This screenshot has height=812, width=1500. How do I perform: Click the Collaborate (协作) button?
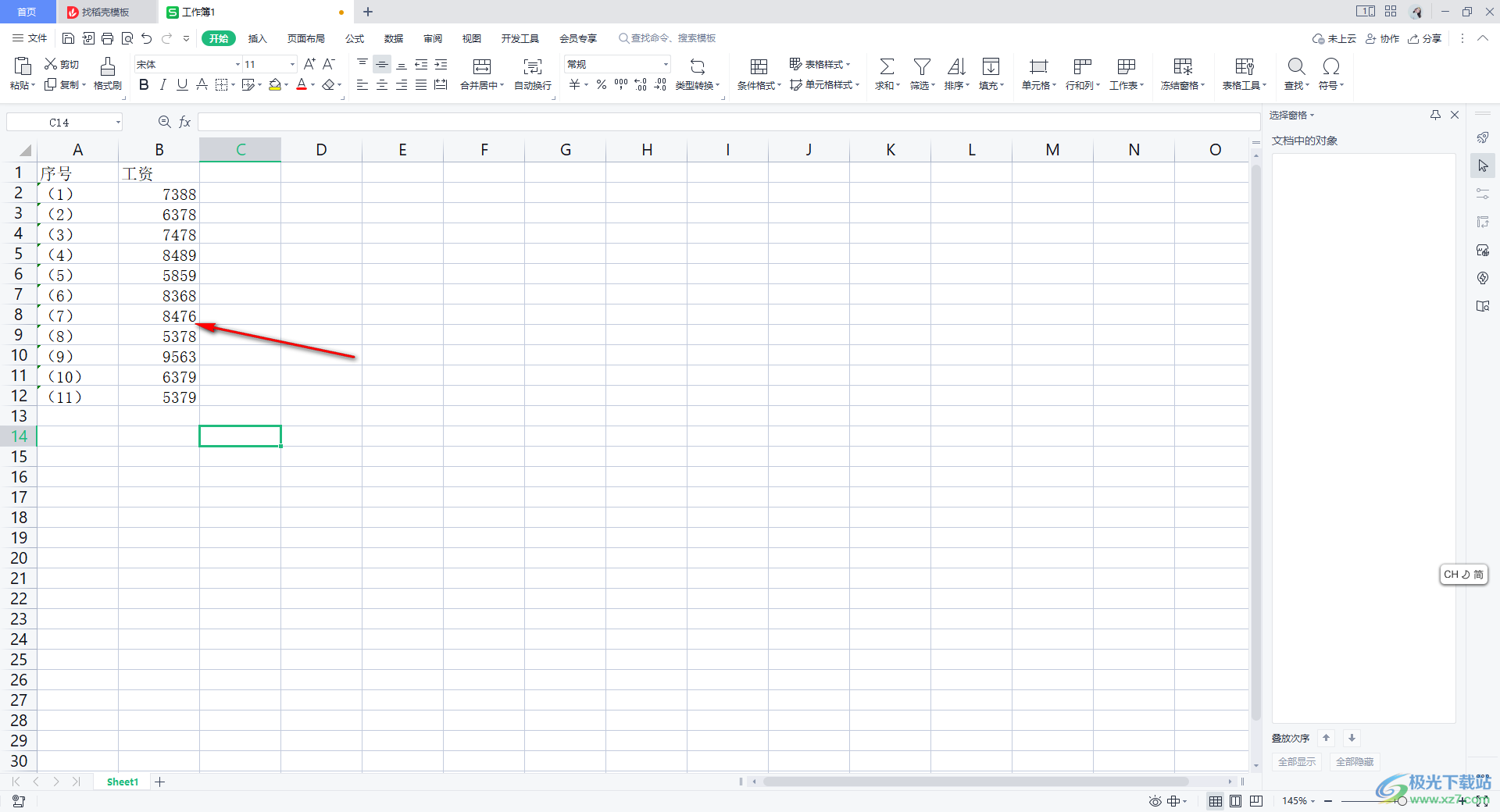(x=1382, y=38)
